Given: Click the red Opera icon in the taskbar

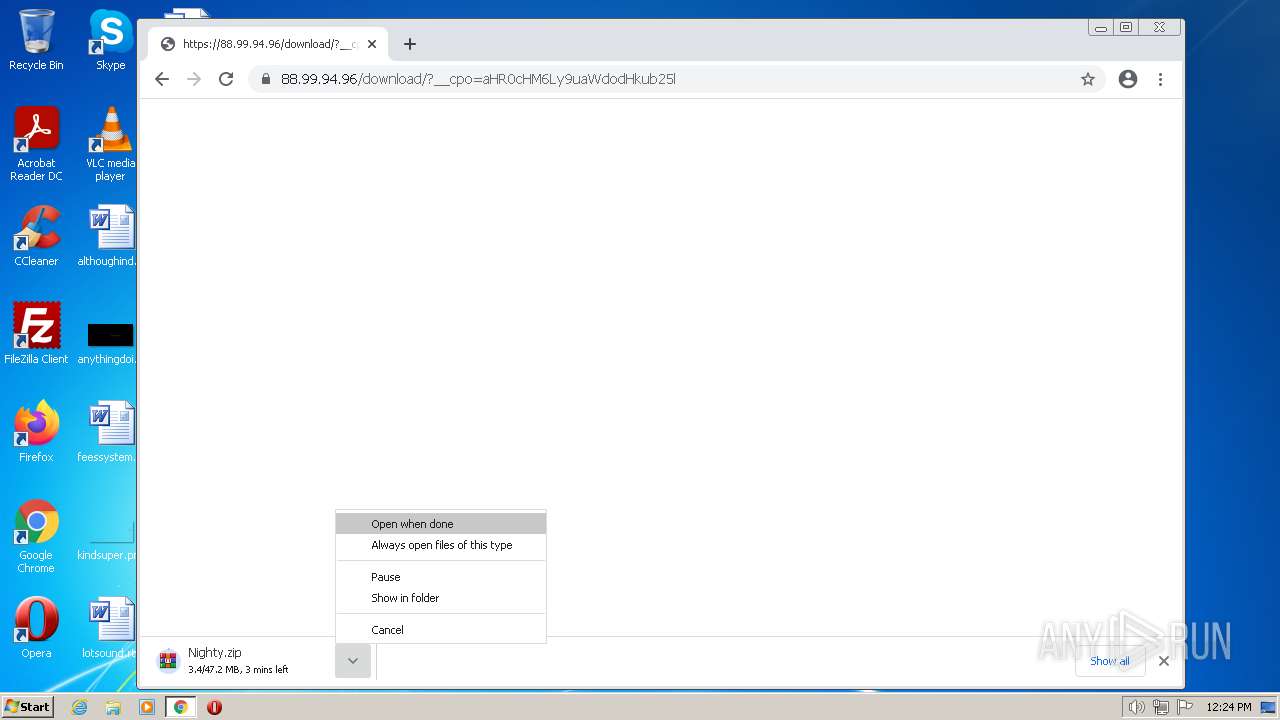Looking at the screenshot, I should 214,707.
